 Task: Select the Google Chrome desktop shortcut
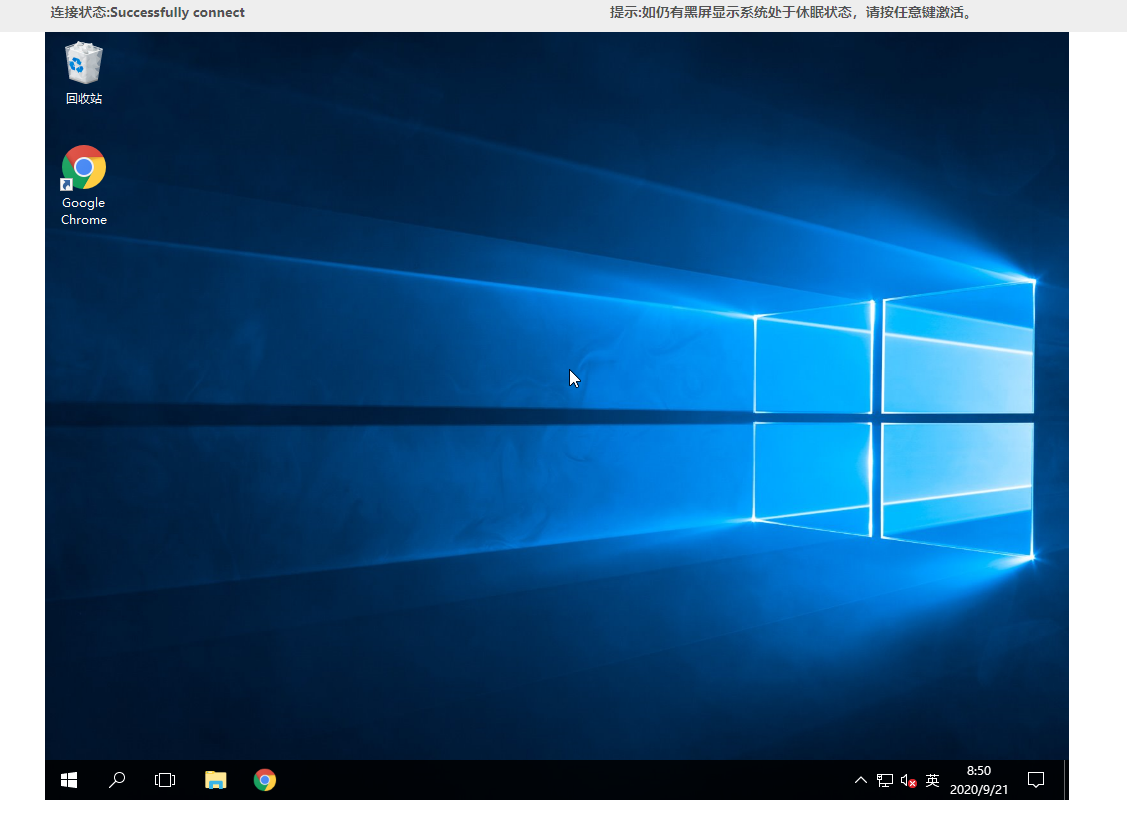83,186
